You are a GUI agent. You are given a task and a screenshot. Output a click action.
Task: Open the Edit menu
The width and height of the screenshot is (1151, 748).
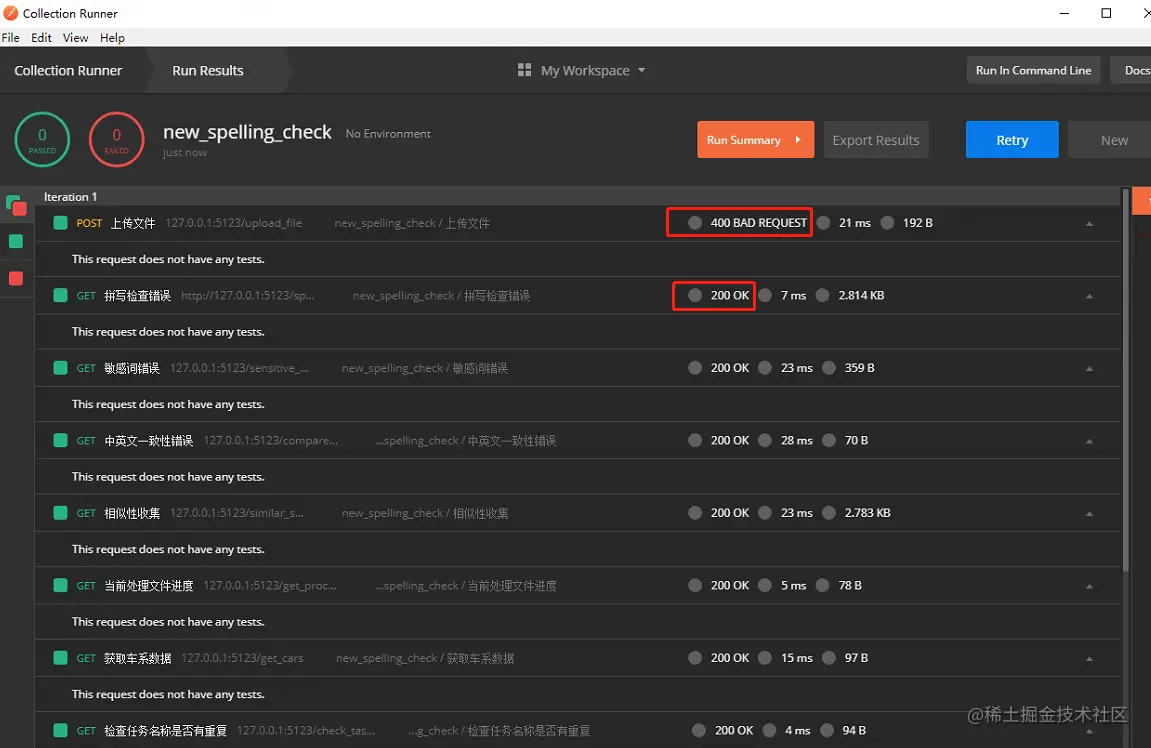41,37
